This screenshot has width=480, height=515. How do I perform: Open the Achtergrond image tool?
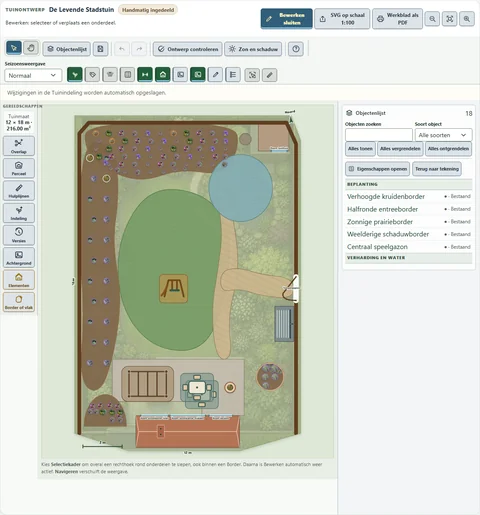pos(19,258)
